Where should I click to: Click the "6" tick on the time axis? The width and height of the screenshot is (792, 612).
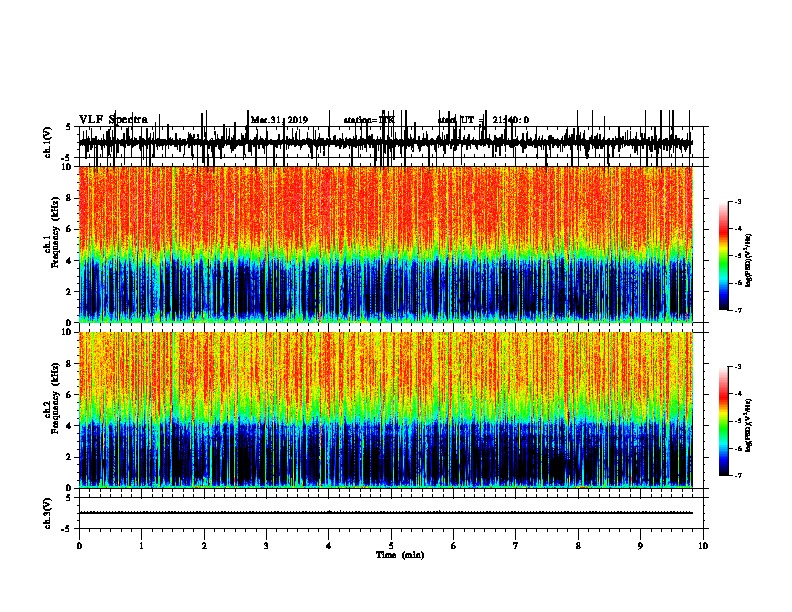coord(454,546)
